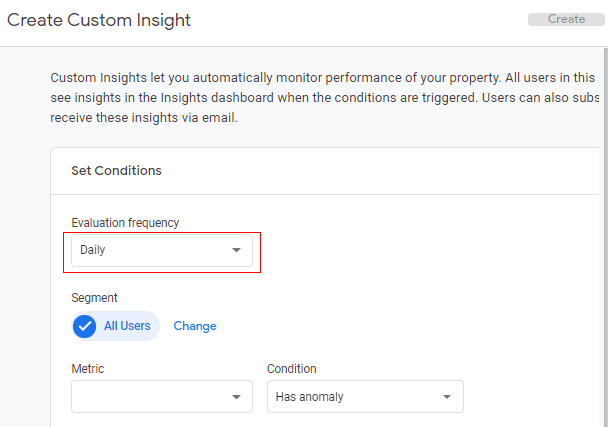Click the Condition dropdown arrow icon
Viewport: 608px width, 427px height.
pyautogui.click(x=447, y=397)
